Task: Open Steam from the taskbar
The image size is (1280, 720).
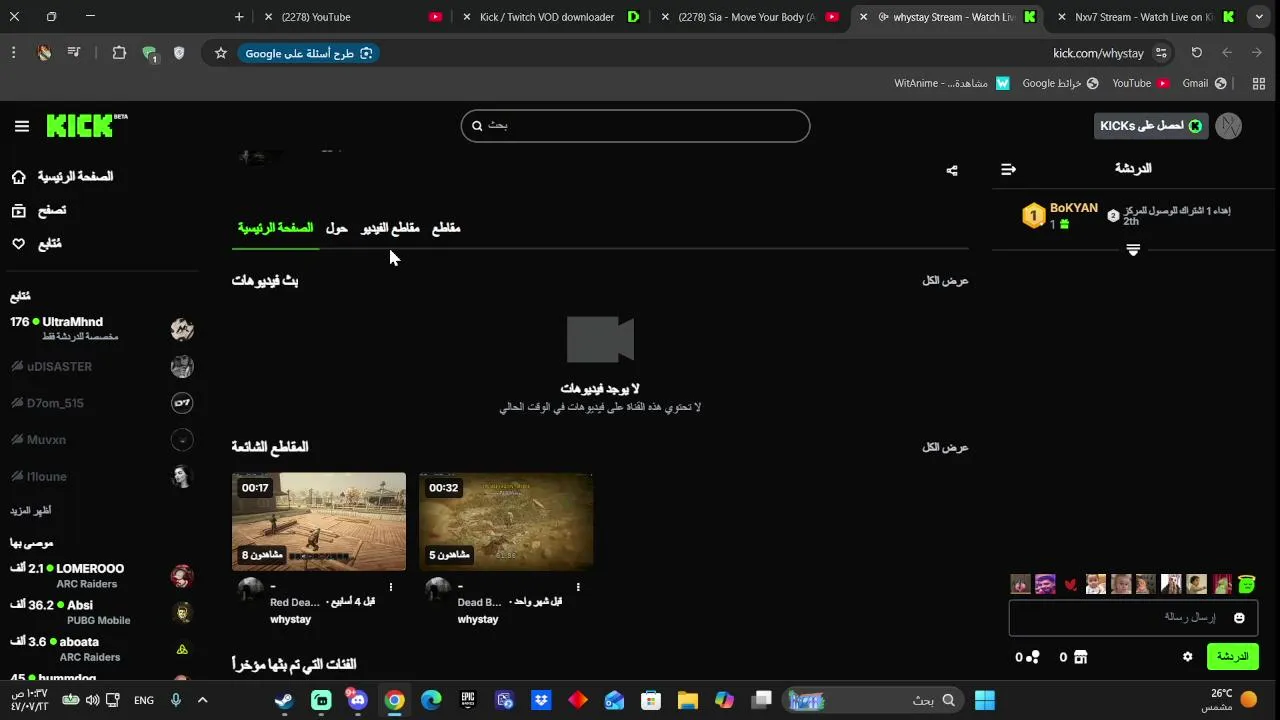Action: click(284, 700)
